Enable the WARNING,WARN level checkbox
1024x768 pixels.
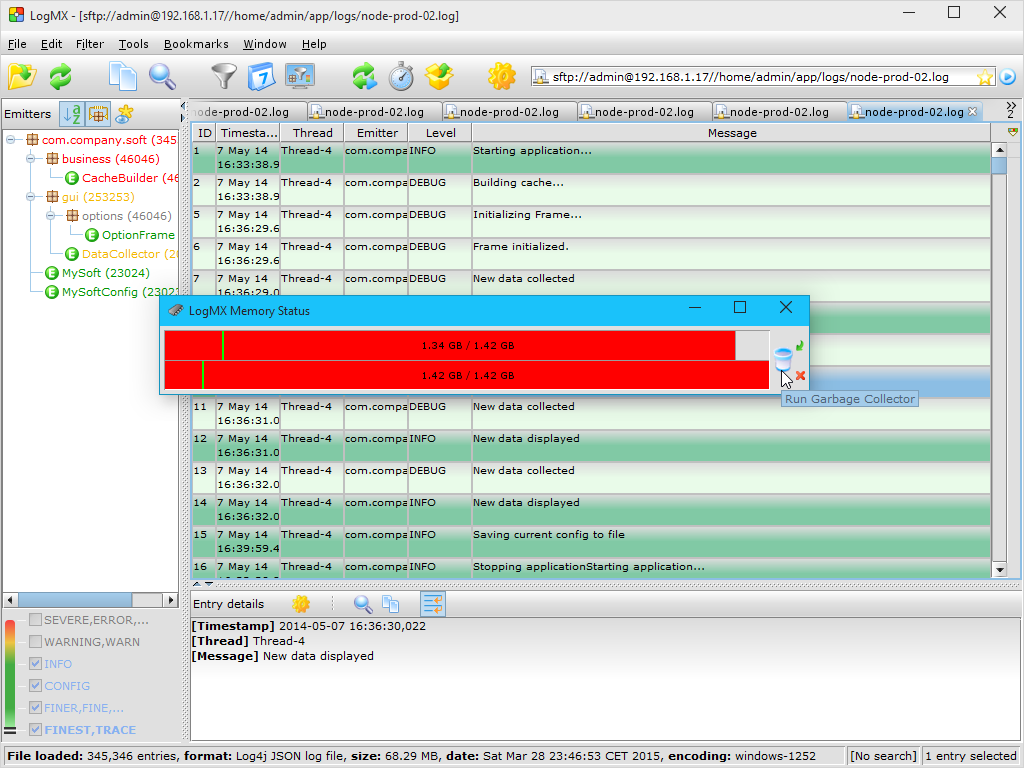tap(36, 641)
